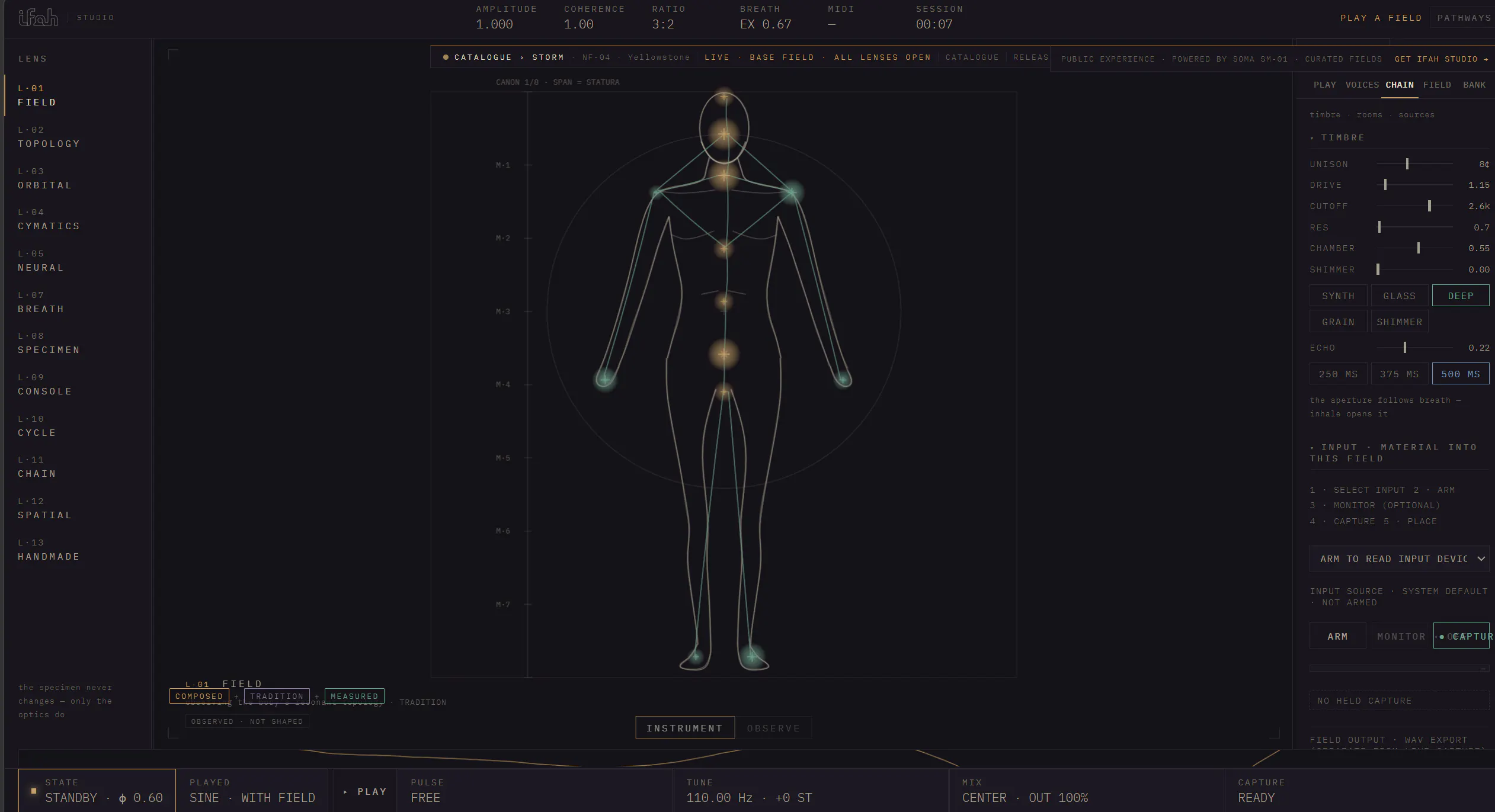Open the BANK tab
This screenshot has height=812, width=1495.
click(x=1474, y=85)
